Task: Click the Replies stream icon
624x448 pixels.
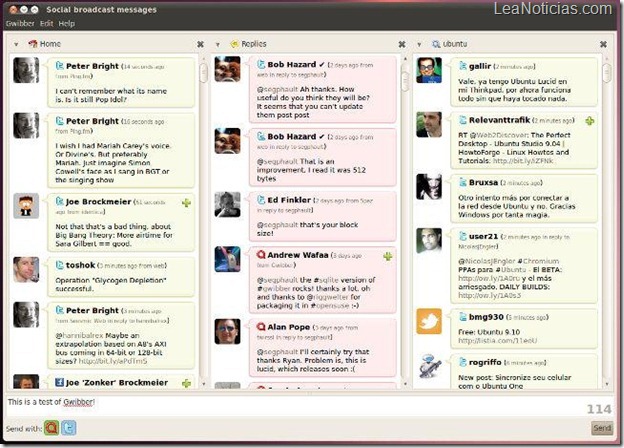Action: pos(234,44)
